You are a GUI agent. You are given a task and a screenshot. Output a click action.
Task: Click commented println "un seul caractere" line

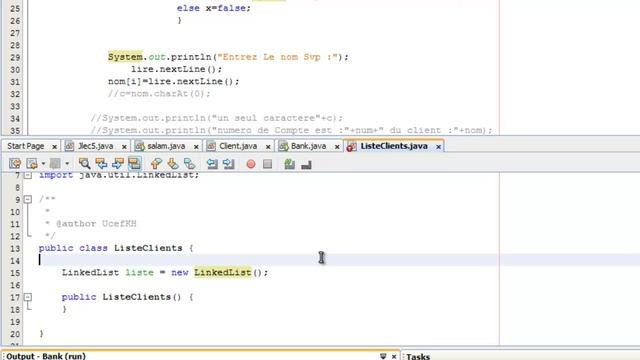pyautogui.click(x=217, y=118)
